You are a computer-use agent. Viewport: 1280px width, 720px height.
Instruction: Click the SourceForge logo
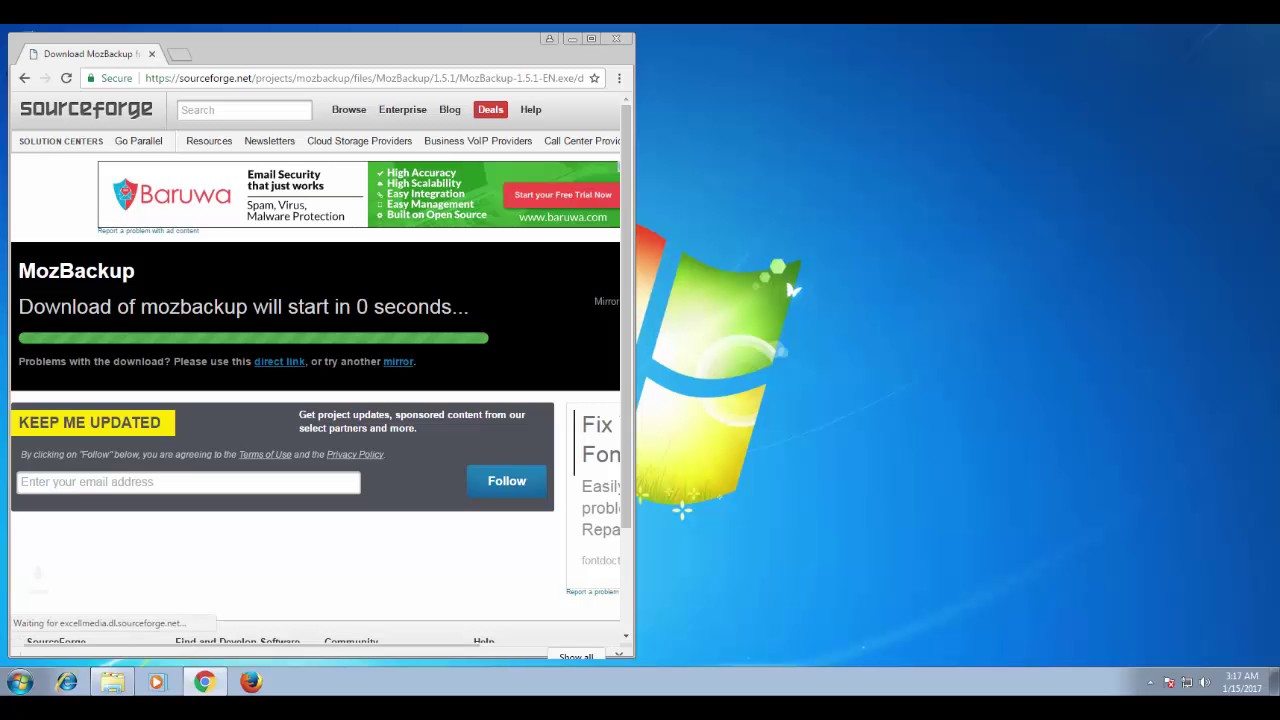87,109
